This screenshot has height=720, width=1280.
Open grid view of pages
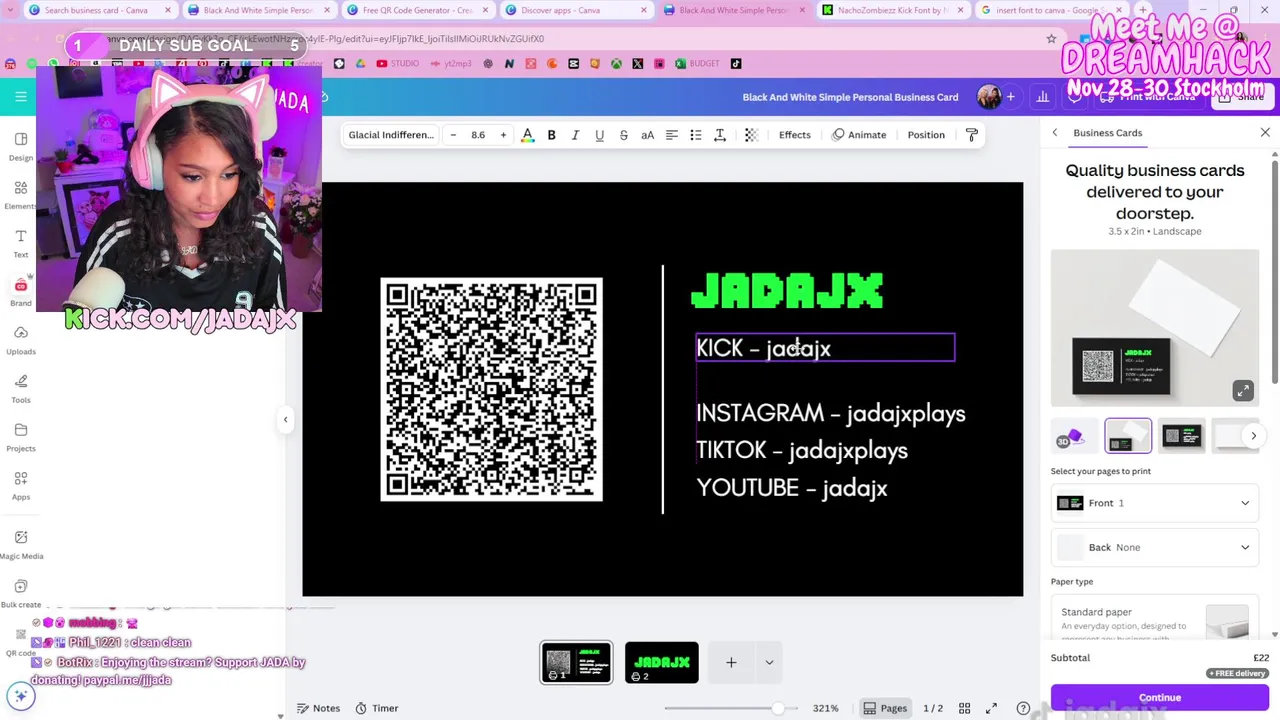pyautogui.click(x=964, y=708)
